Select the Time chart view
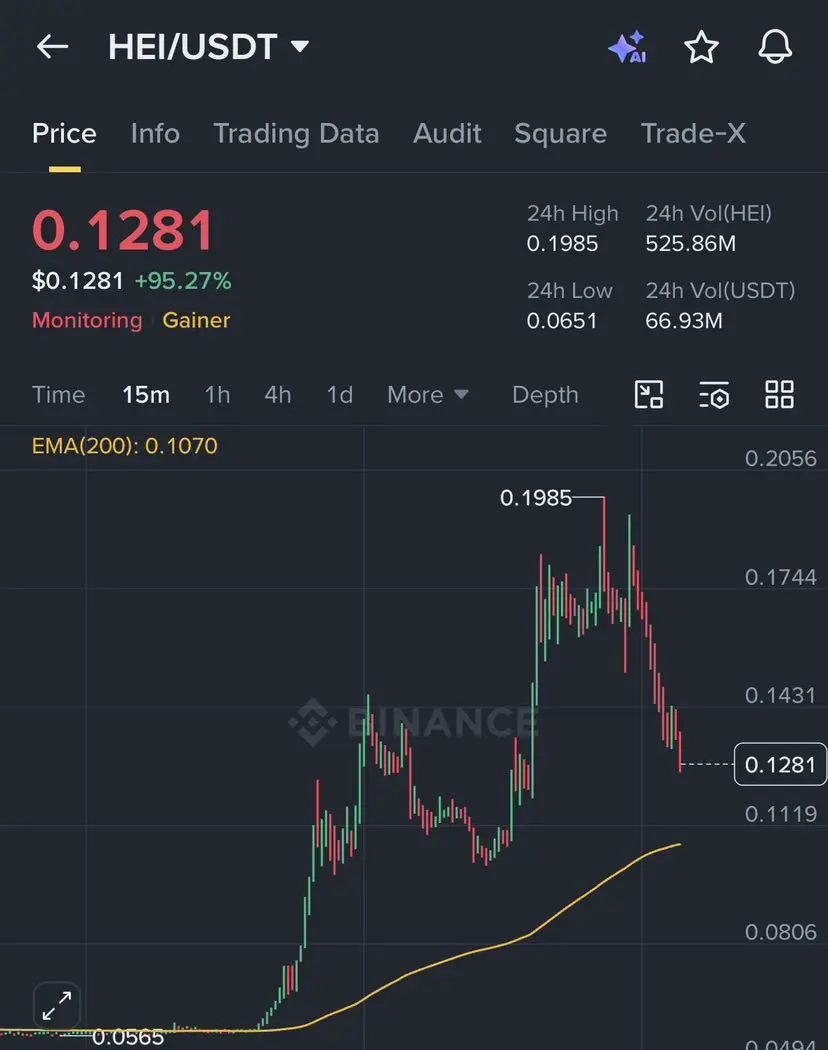Image resolution: width=828 pixels, height=1050 pixels. [x=58, y=394]
